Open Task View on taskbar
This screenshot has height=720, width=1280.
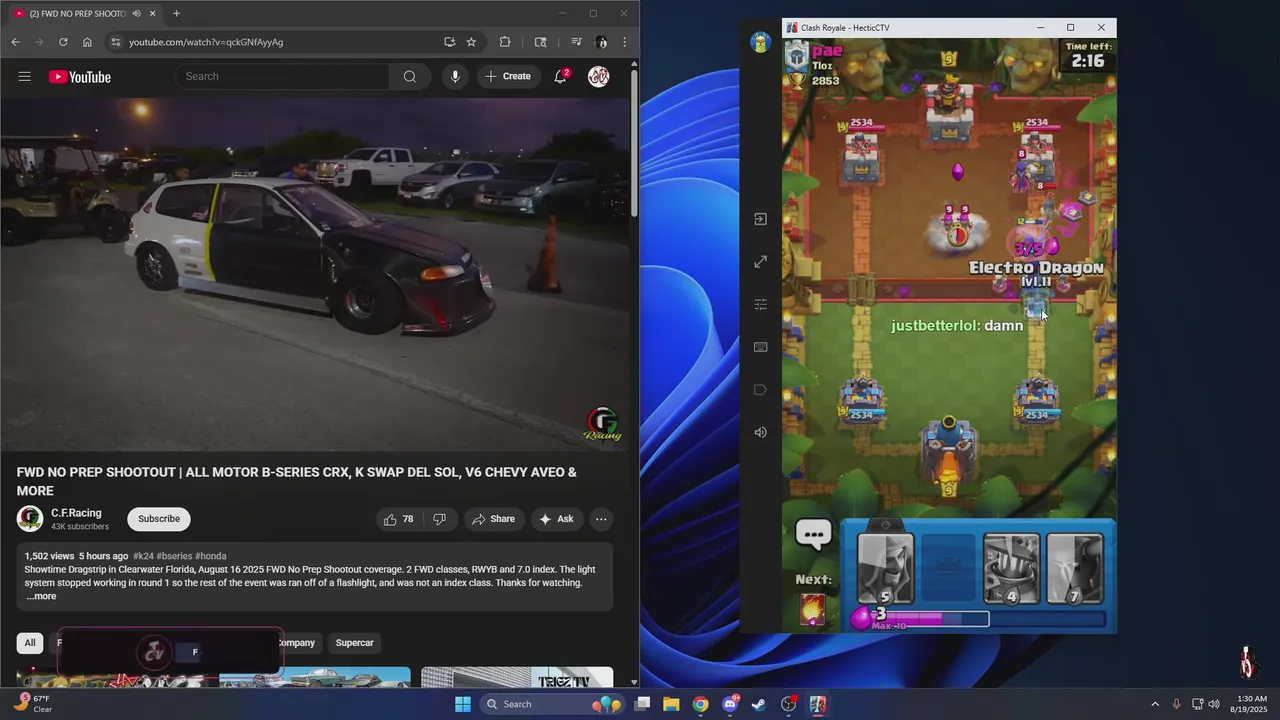point(643,704)
